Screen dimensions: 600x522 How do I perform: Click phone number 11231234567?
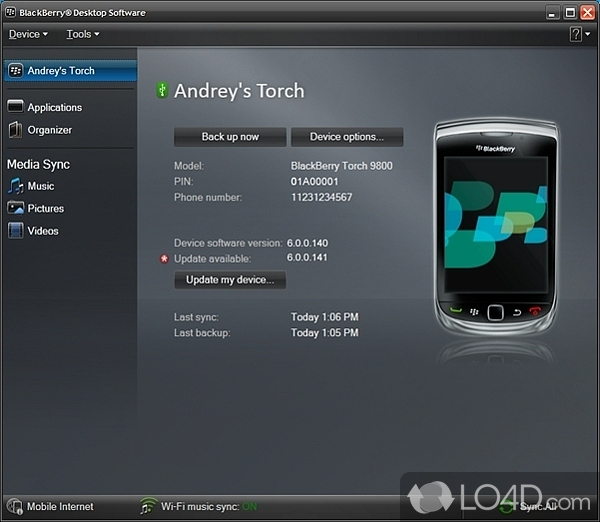pyautogui.click(x=321, y=197)
